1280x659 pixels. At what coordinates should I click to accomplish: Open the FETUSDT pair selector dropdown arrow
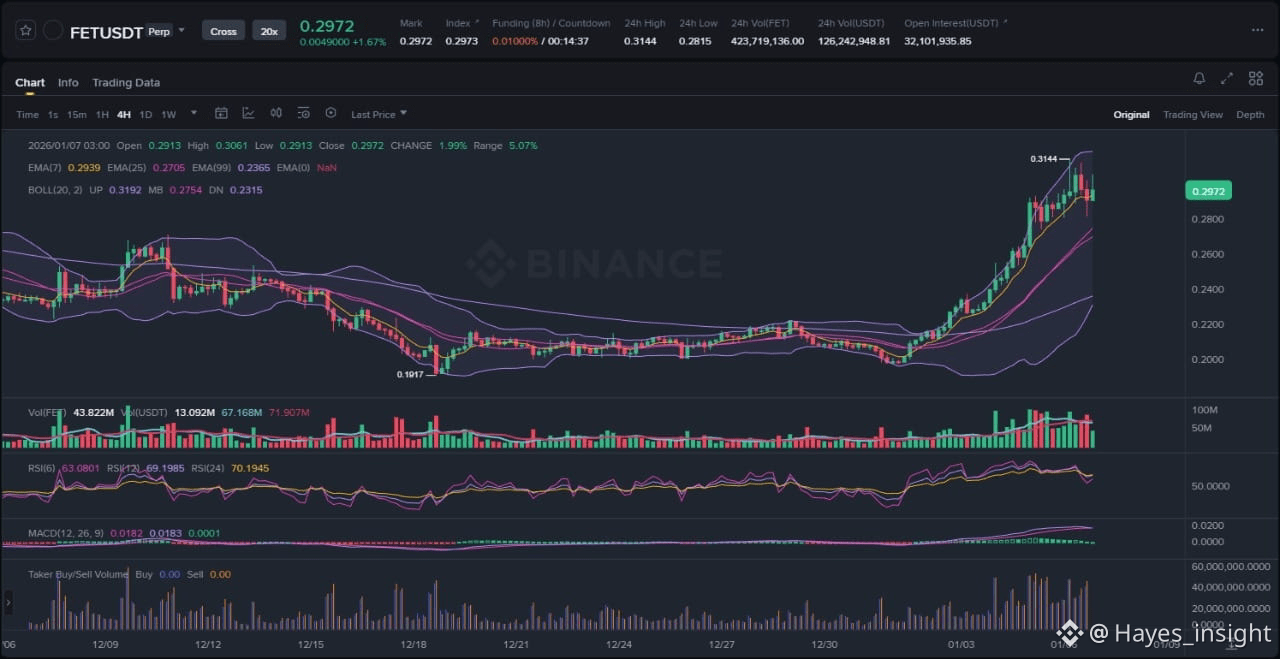(181, 31)
